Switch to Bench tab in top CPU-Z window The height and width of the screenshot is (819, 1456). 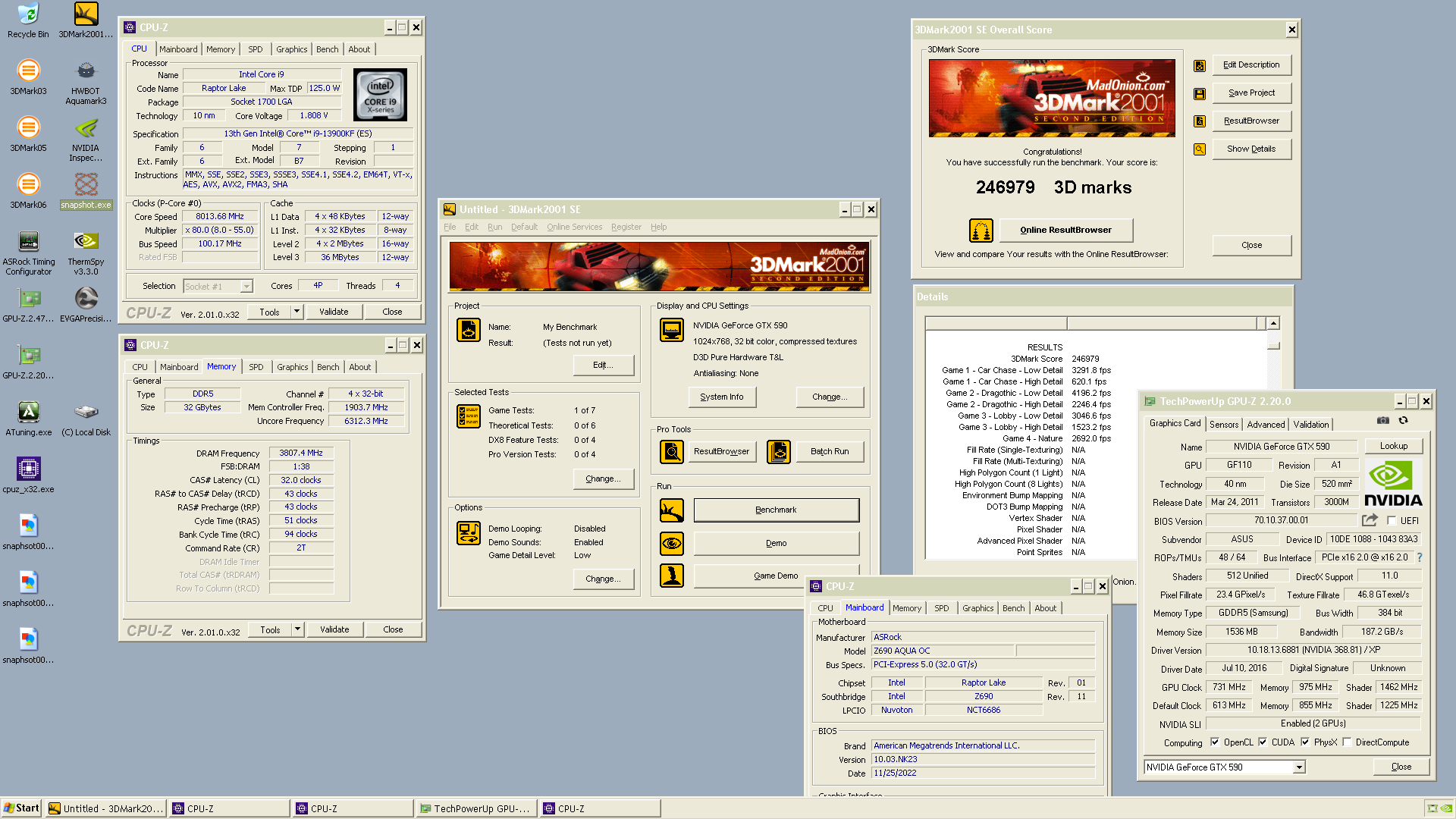point(328,49)
